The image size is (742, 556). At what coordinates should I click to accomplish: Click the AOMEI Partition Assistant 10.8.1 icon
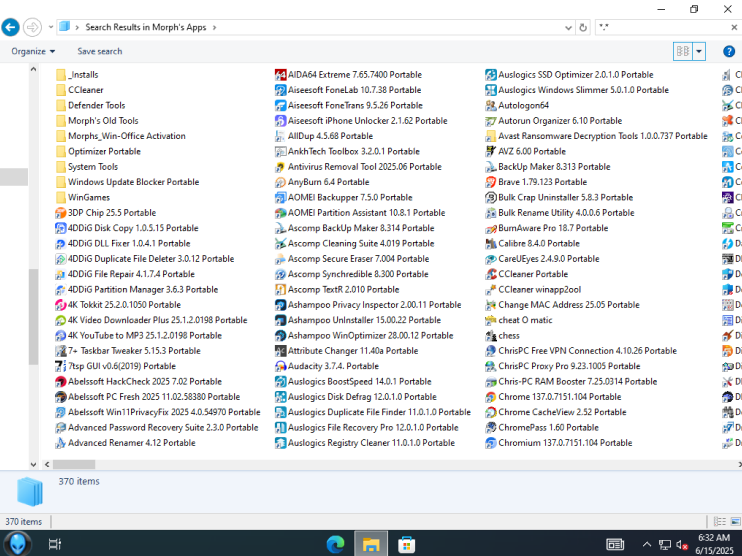(280, 213)
